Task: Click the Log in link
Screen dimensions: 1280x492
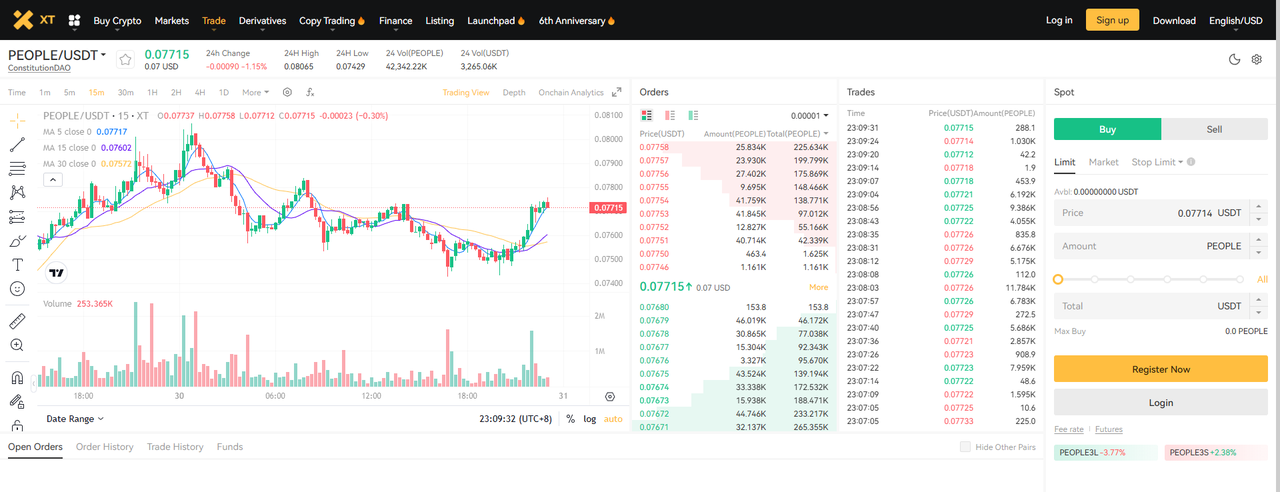Action: pyautogui.click(x=1059, y=20)
